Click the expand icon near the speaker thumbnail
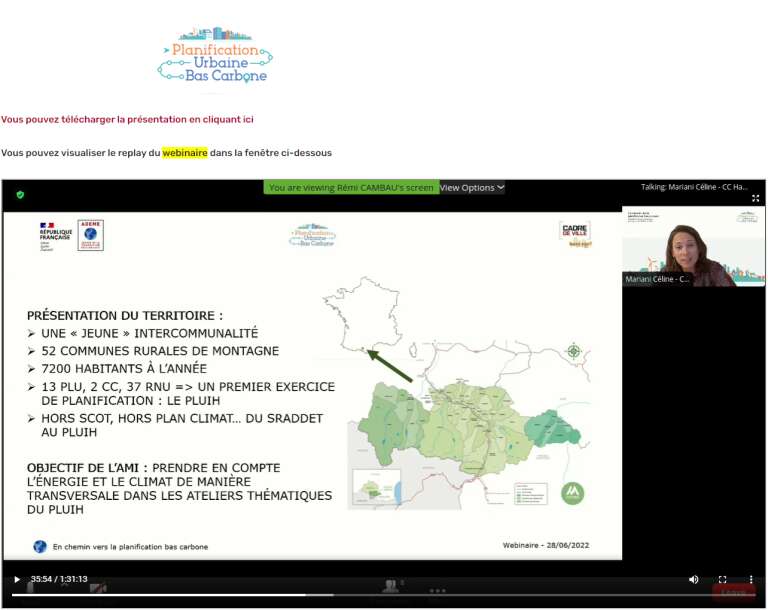This screenshot has width=768, height=610. tap(755, 198)
